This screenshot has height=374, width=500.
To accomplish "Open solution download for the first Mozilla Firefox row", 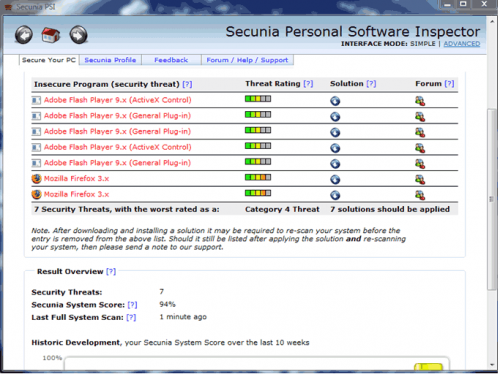I will coord(335,179).
